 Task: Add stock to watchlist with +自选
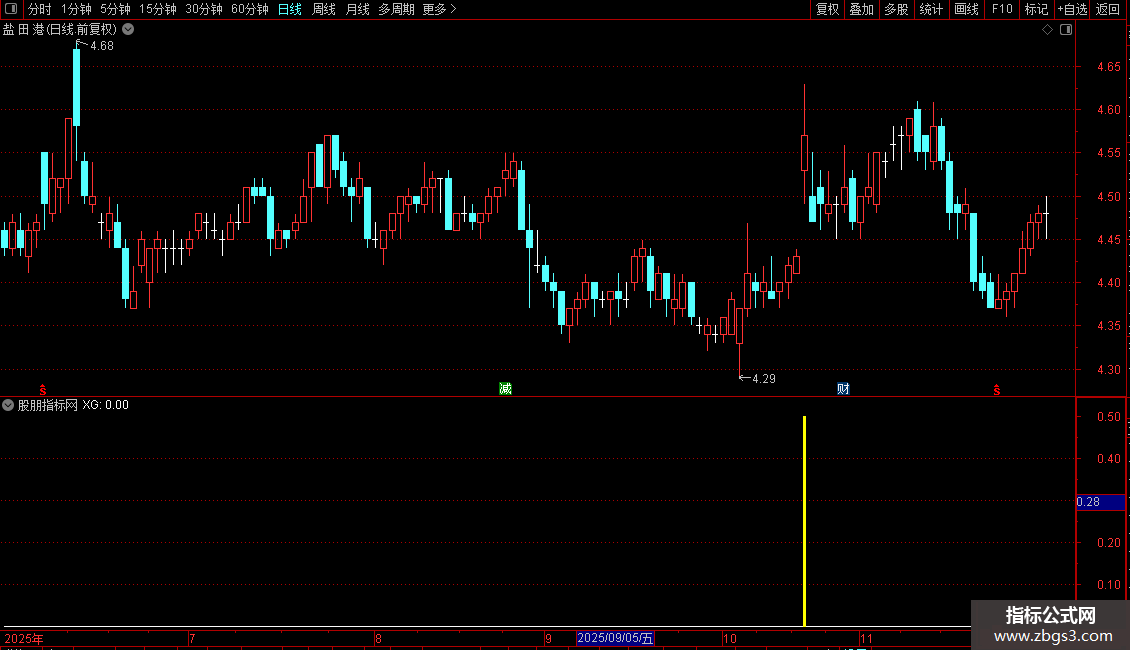point(1072,9)
